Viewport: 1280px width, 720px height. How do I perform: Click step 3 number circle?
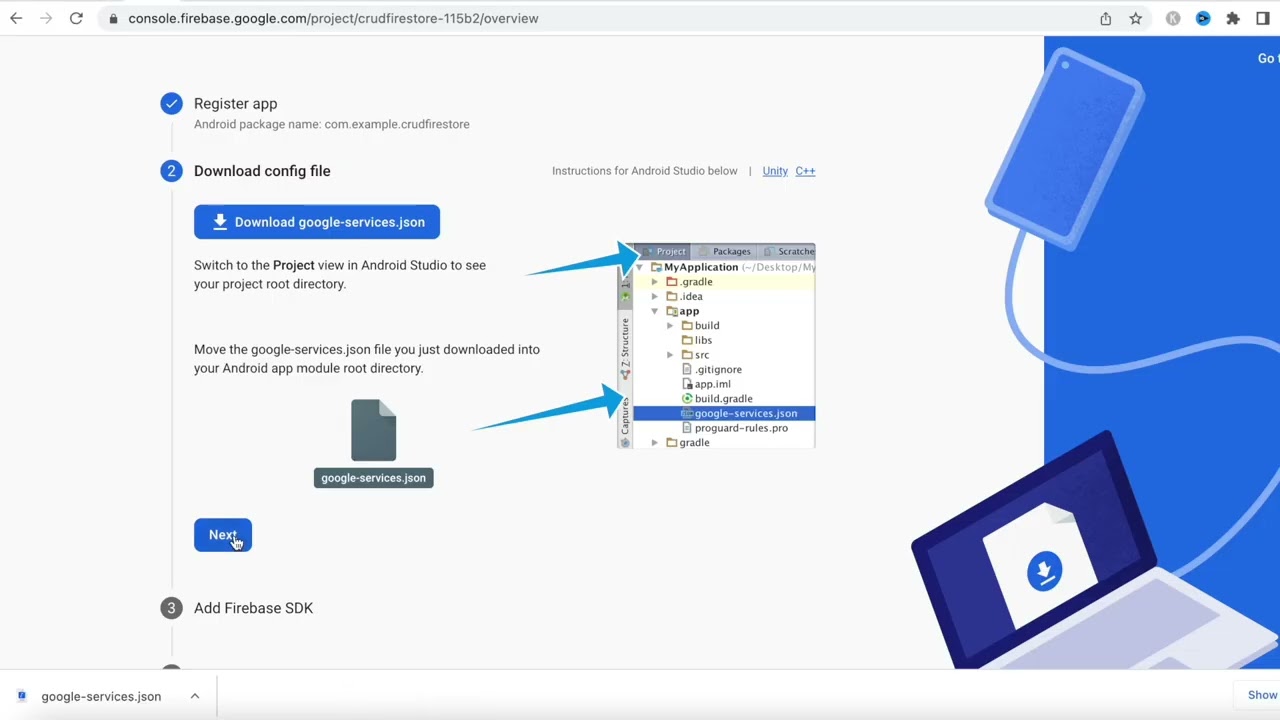pos(171,608)
